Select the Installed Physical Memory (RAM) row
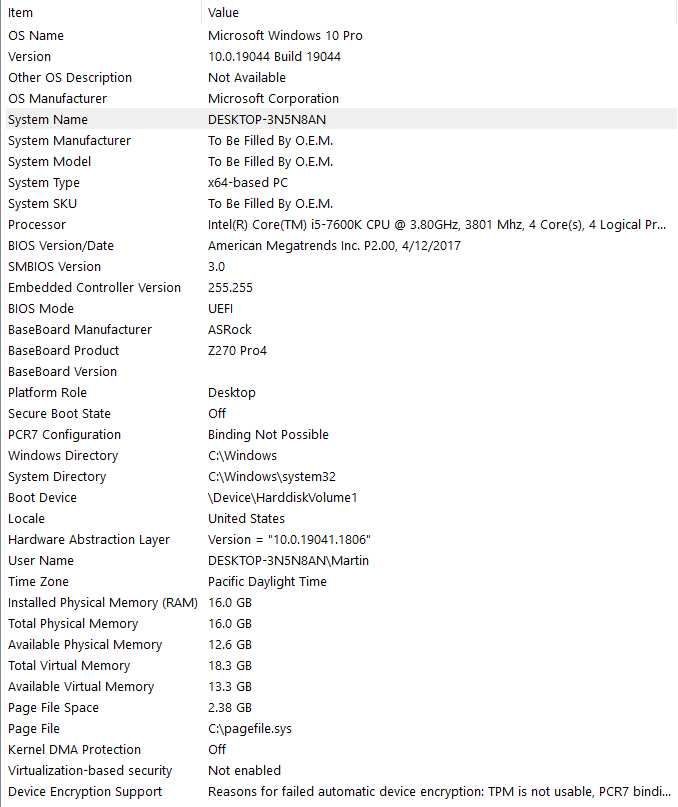The image size is (678, 807). coord(339,603)
